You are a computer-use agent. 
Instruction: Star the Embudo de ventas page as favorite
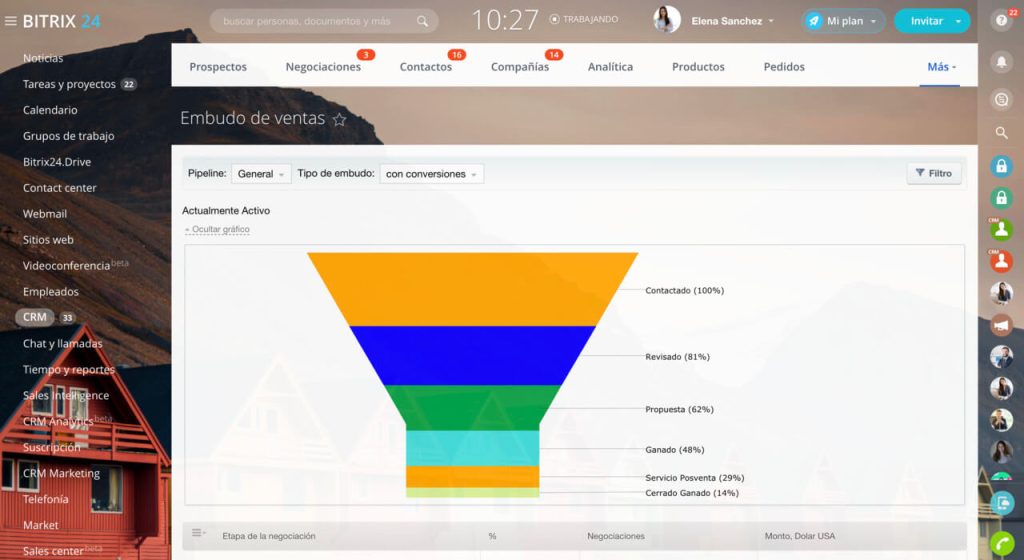tap(339, 120)
